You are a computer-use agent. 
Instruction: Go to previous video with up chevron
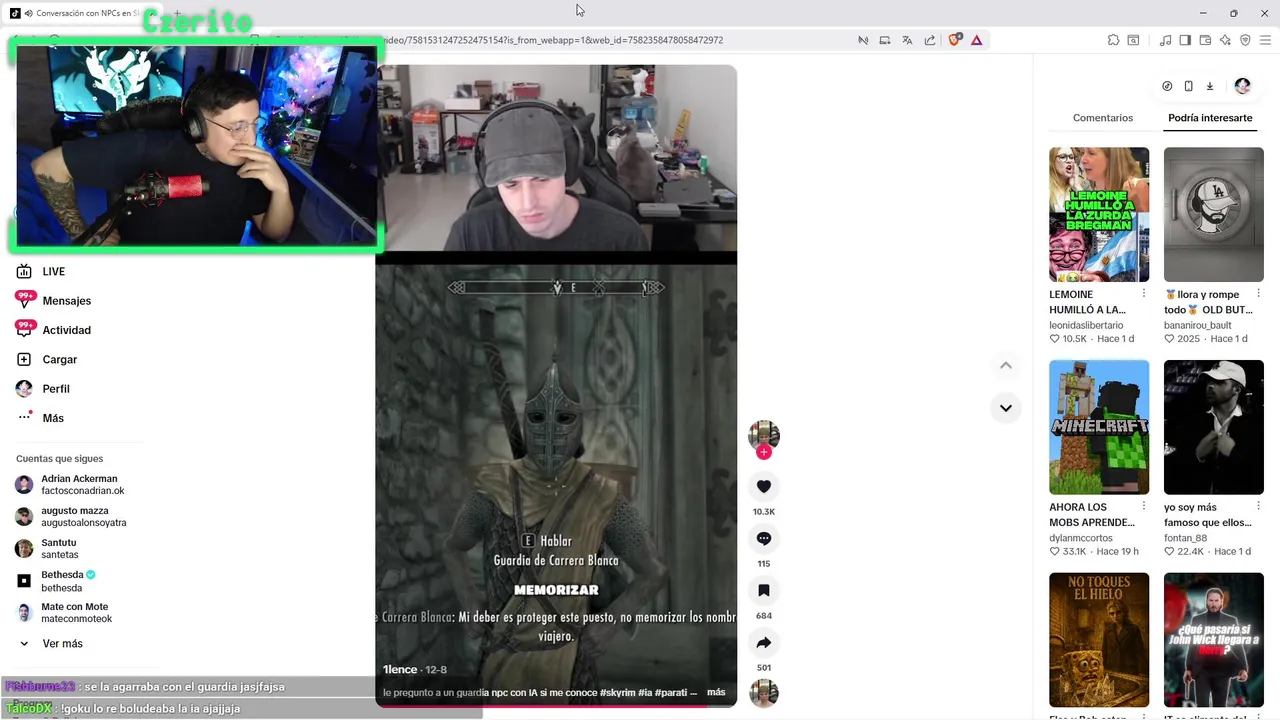[x=1006, y=365]
